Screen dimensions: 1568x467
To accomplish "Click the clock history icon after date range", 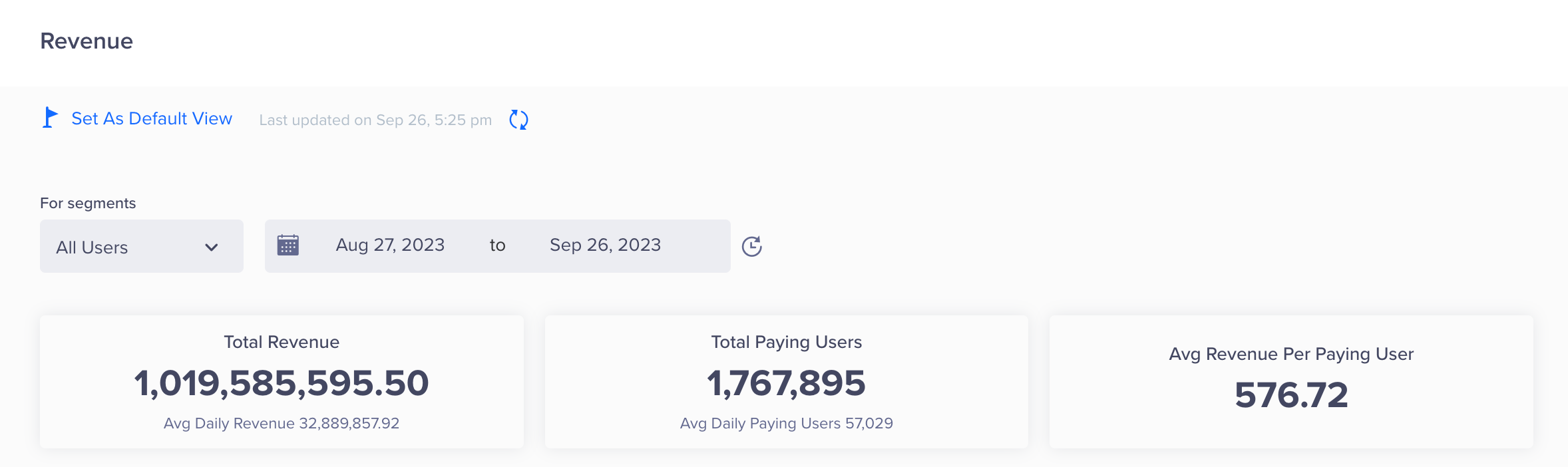I will [x=751, y=246].
